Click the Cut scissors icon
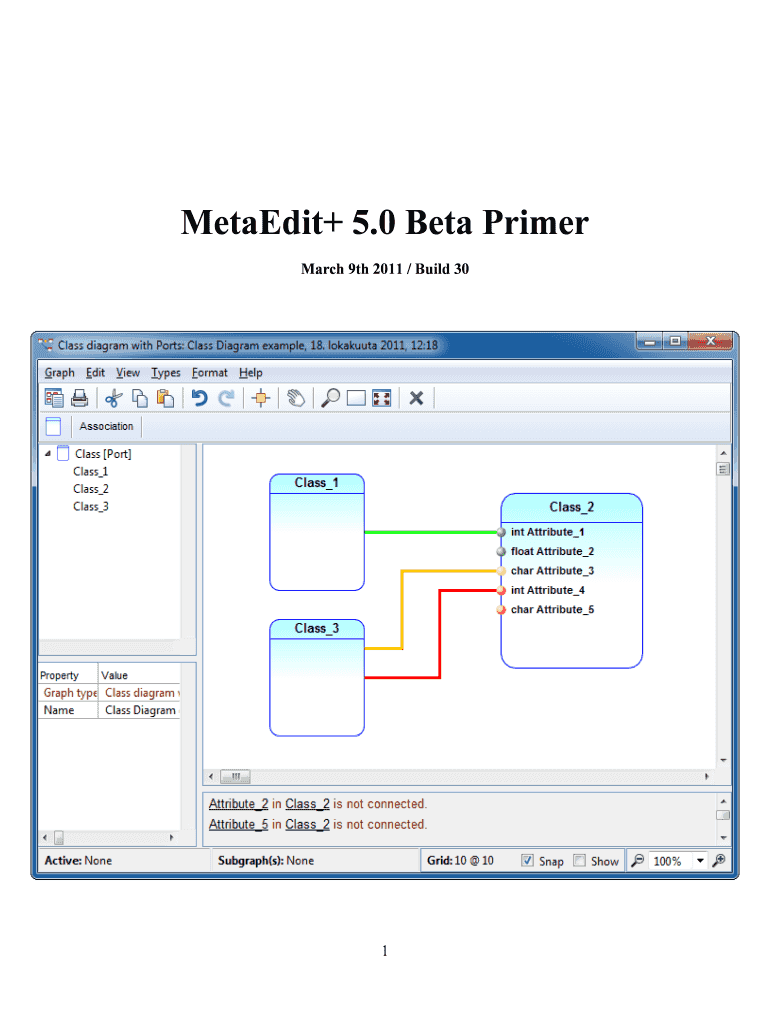The width and height of the screenshot is (770, 1024). point(112,398)
